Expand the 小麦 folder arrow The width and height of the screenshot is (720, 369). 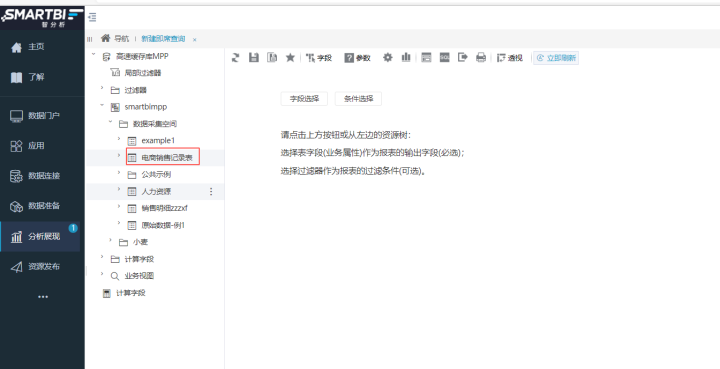pos(110,240)
